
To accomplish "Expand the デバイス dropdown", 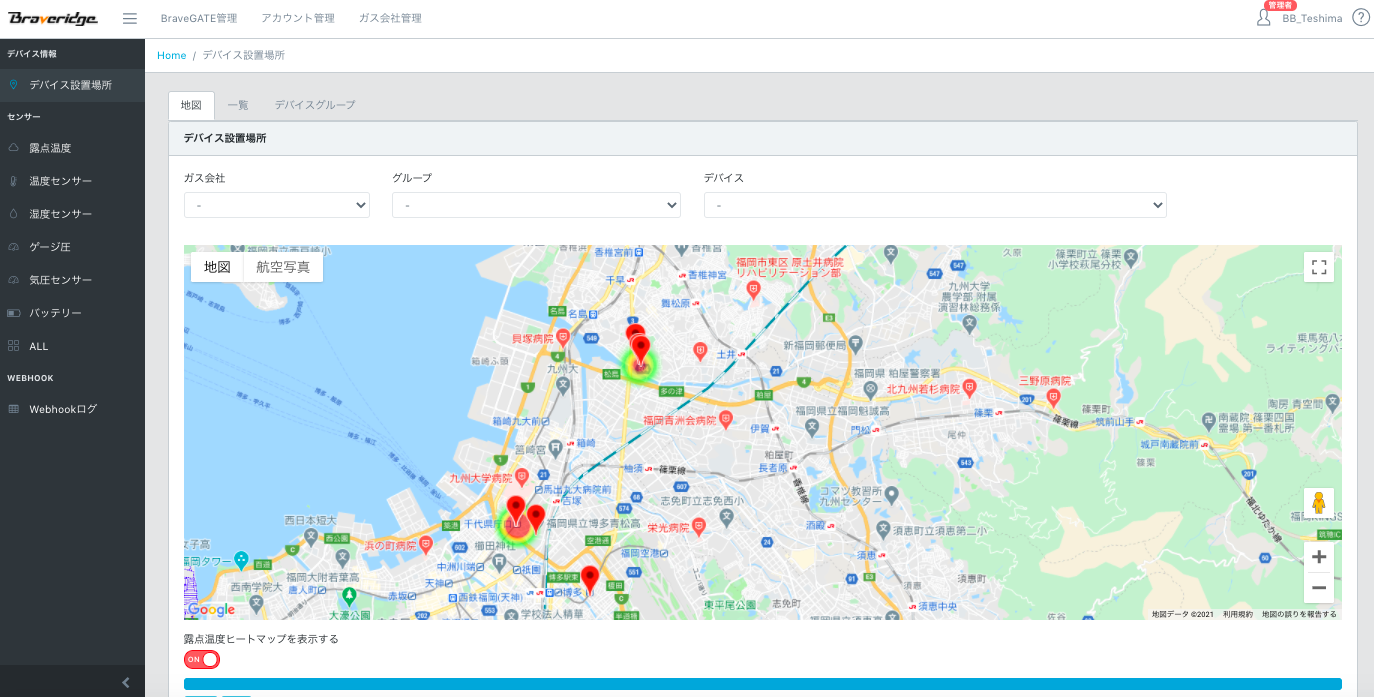I will click(935, 205).
